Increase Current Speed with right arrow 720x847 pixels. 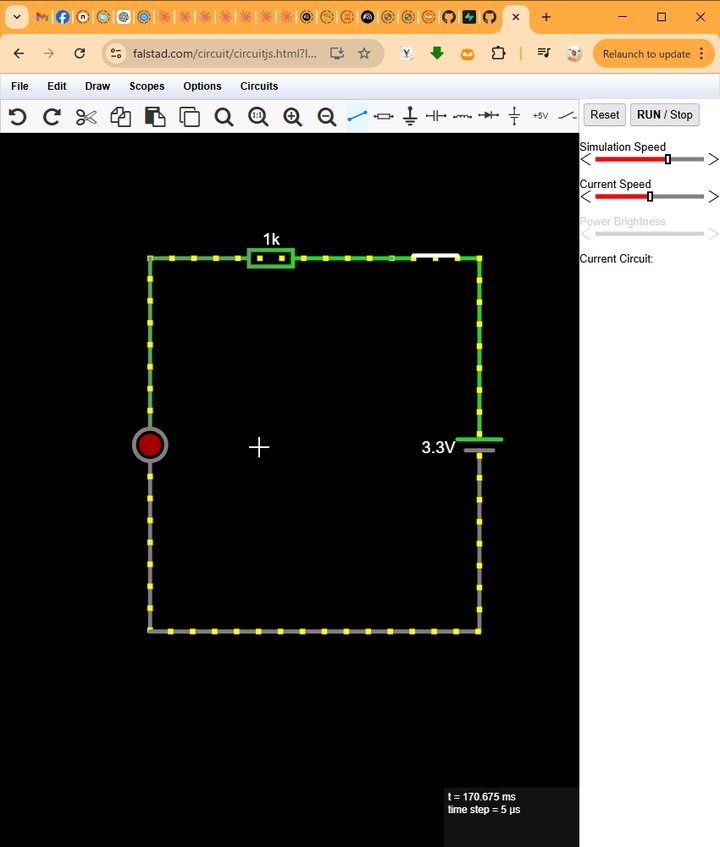point(714,197)
